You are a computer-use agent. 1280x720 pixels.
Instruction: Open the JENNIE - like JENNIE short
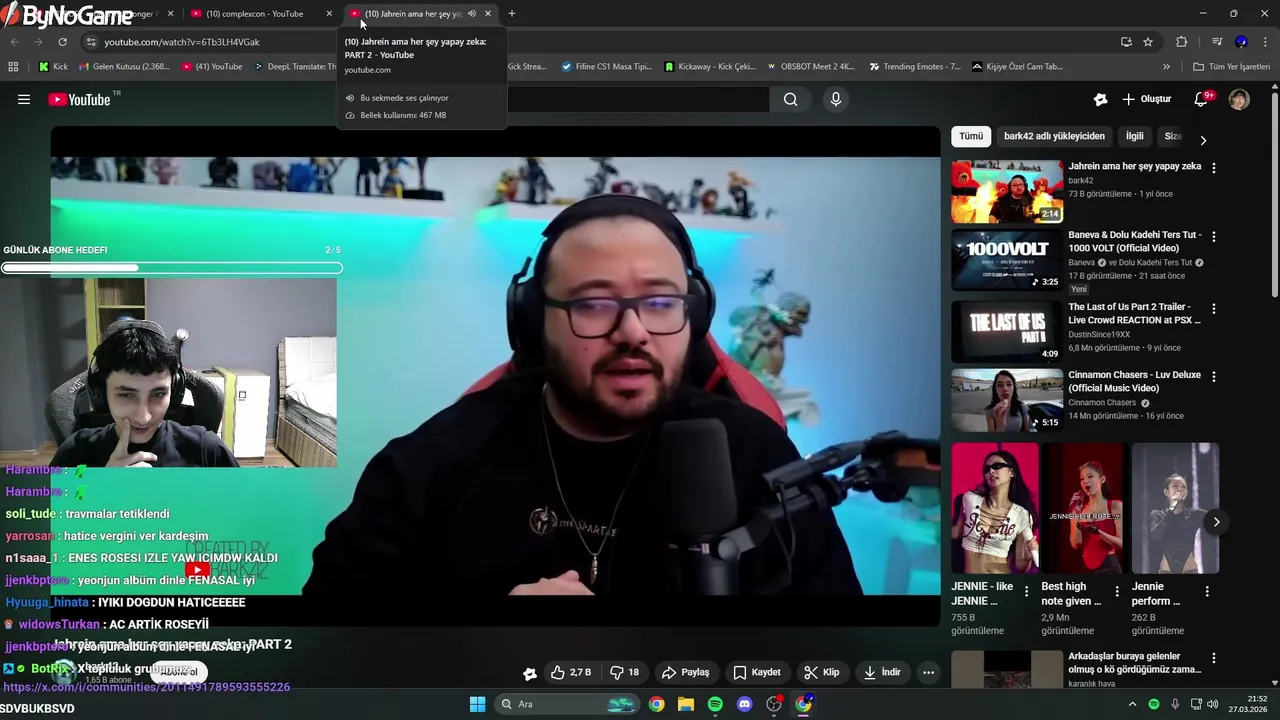click(995, 508)
